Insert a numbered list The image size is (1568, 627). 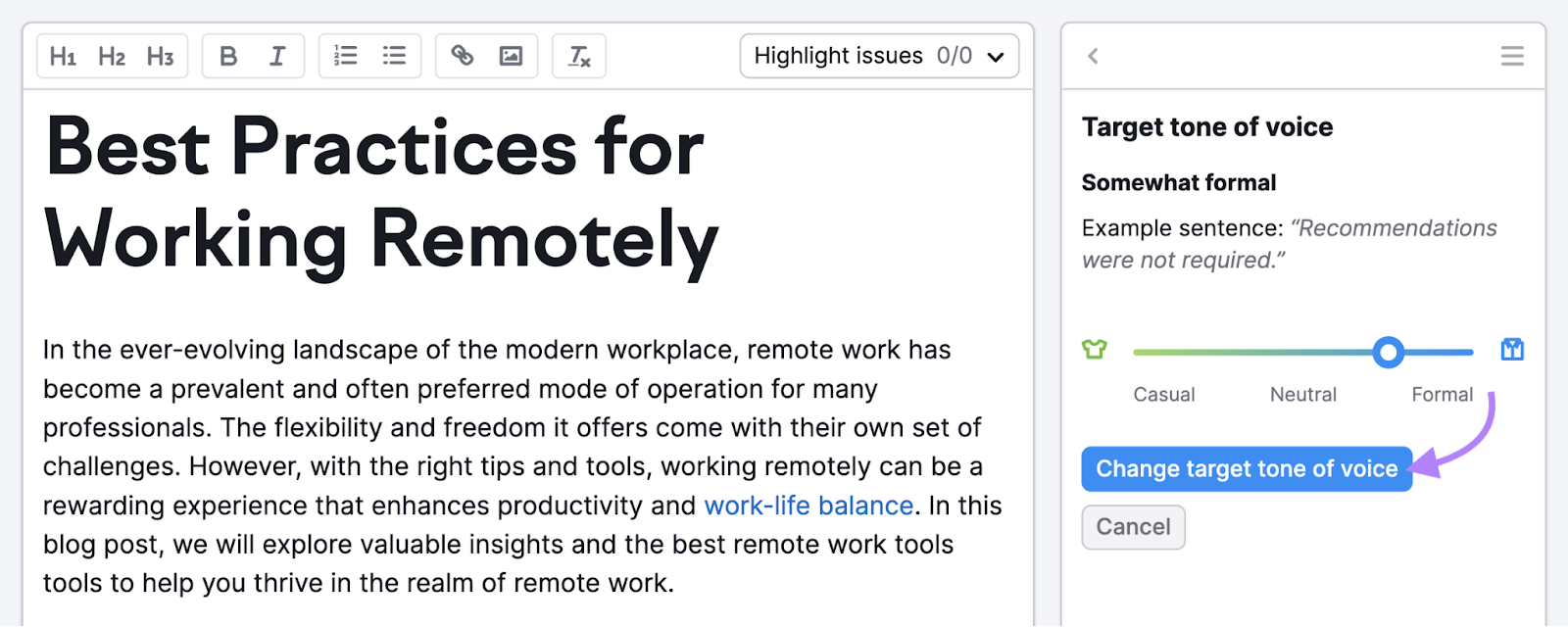point(345,56)
